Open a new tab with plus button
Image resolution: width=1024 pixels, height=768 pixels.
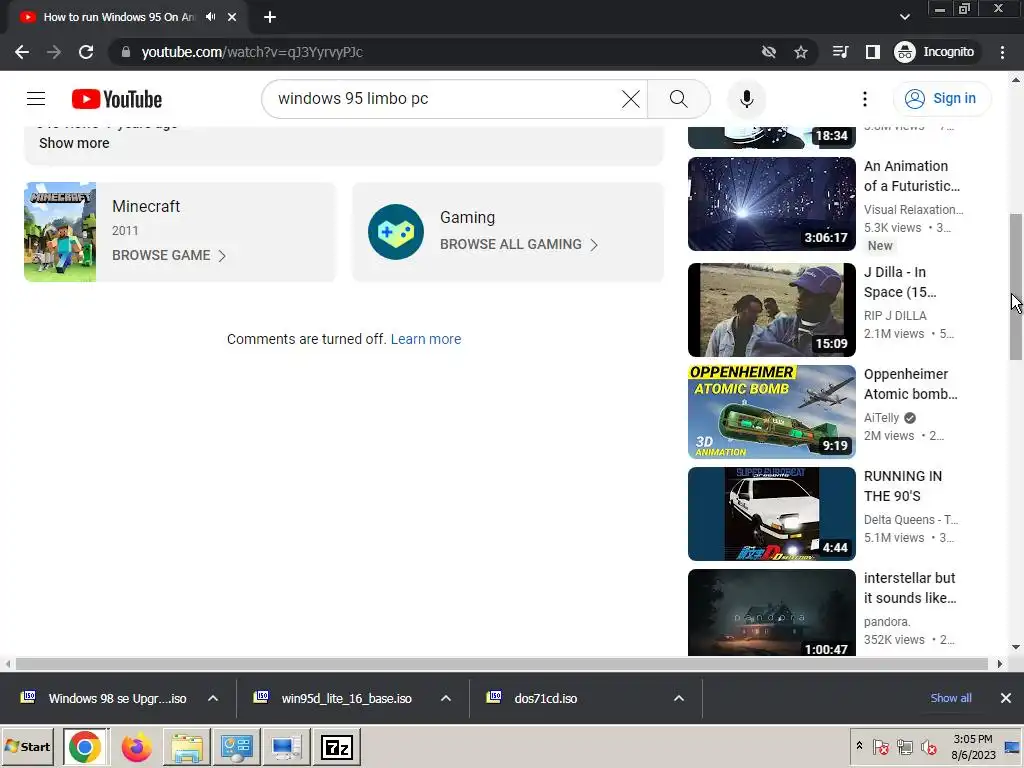pos(270,18)
